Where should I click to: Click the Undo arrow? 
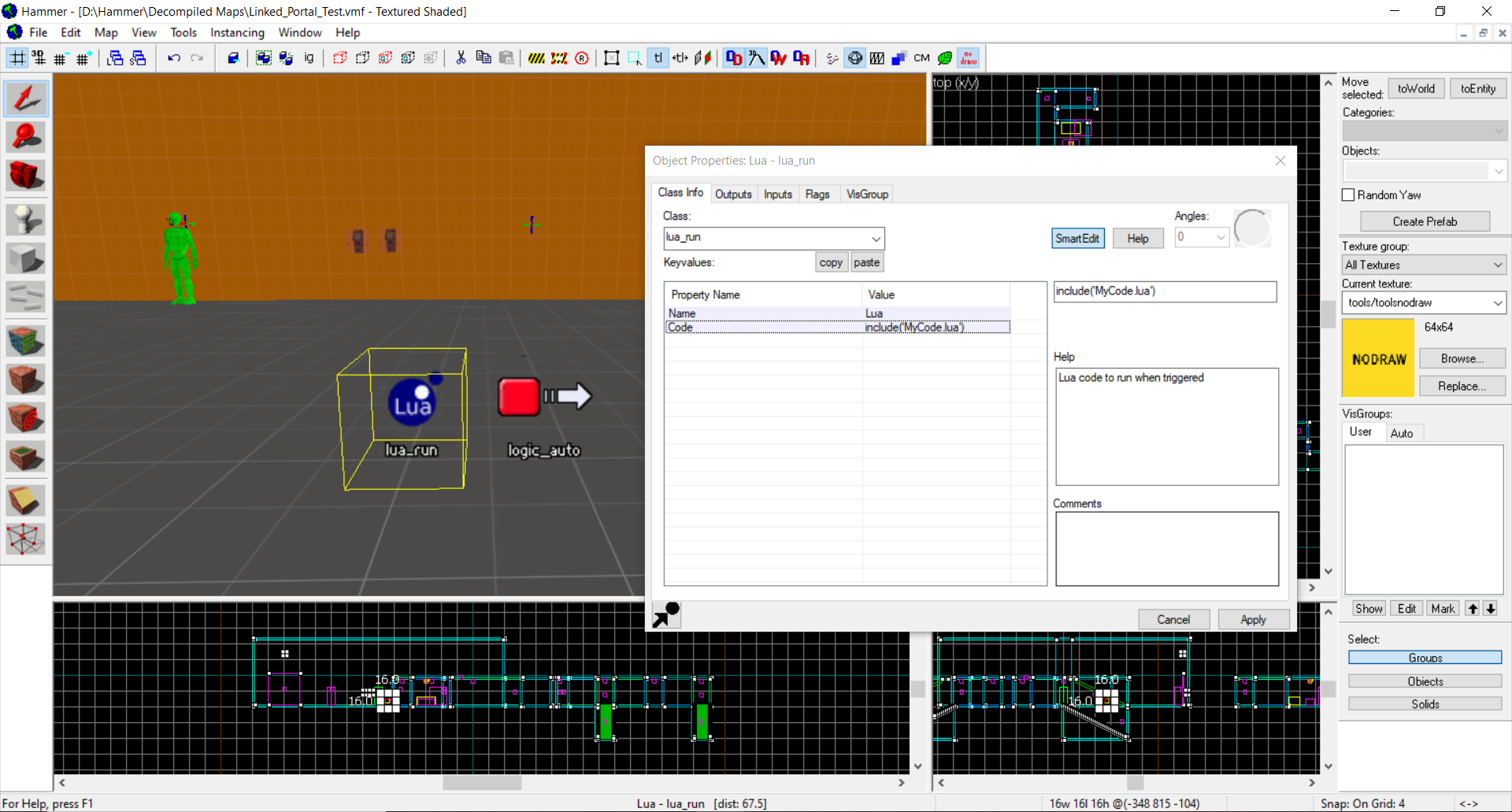(x=174, y=57)
